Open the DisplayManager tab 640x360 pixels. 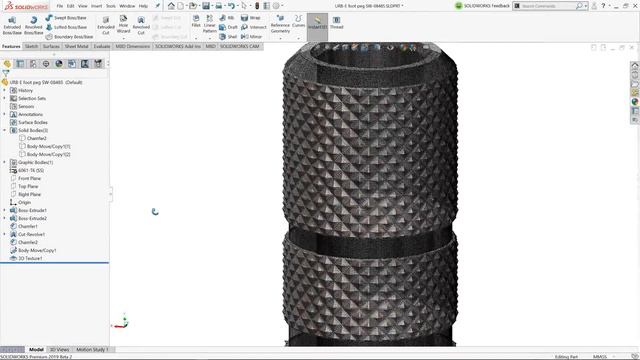pos(59,64)
